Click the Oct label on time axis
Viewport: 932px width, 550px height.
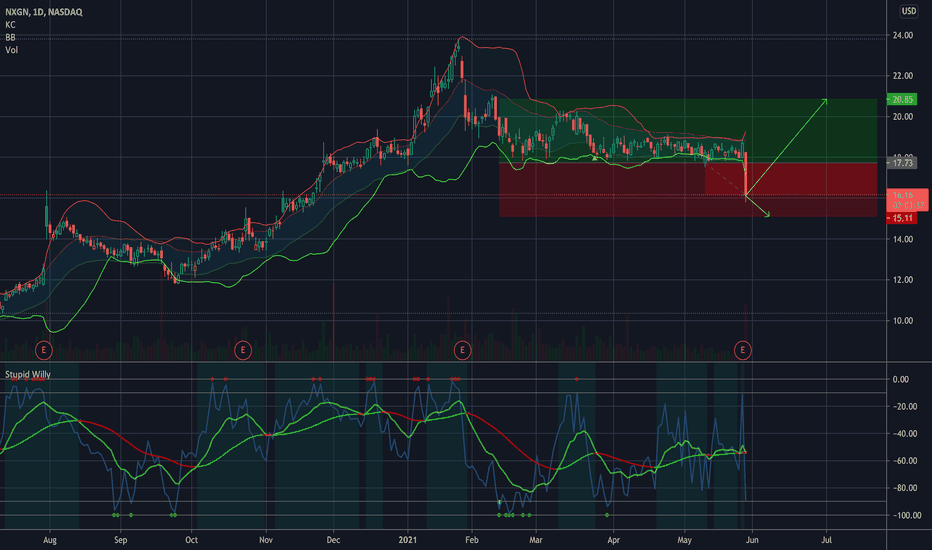click(x=191, y=540)
